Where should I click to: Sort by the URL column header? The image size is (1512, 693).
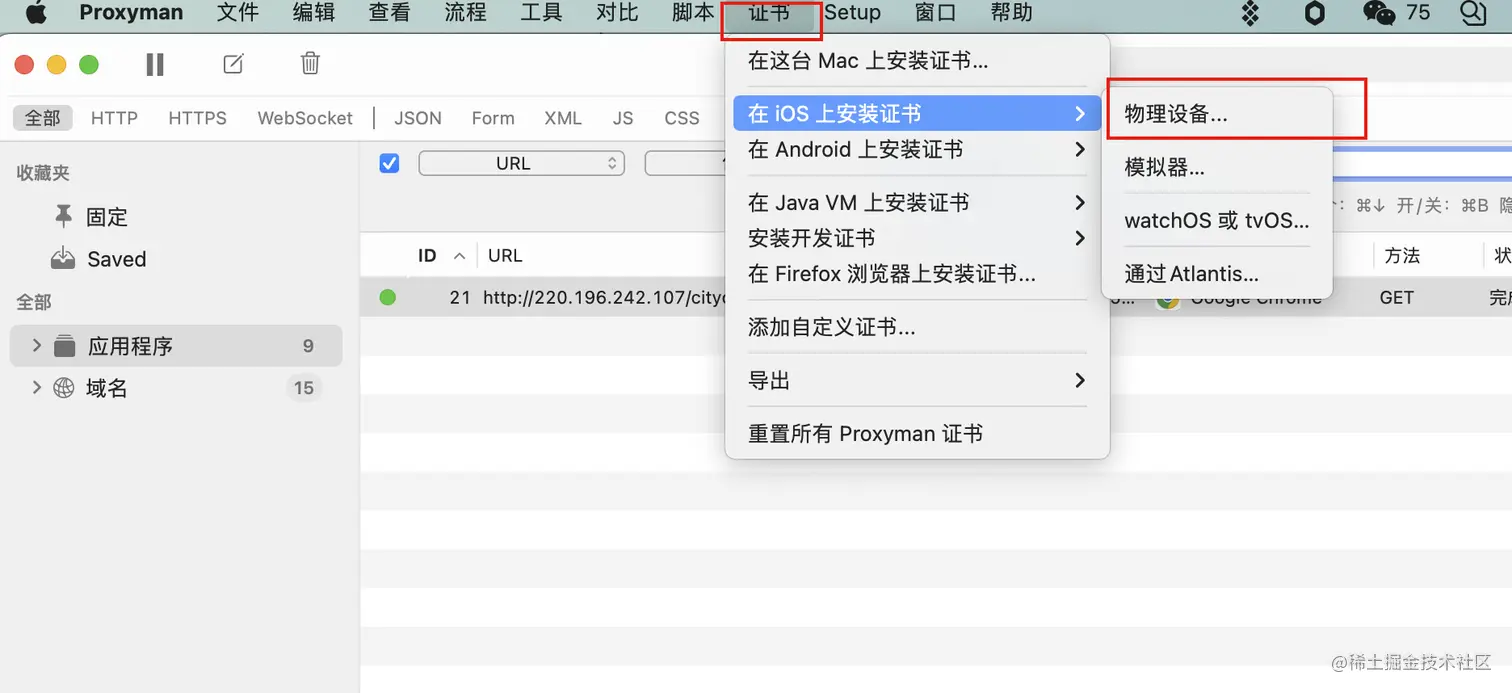505,256
